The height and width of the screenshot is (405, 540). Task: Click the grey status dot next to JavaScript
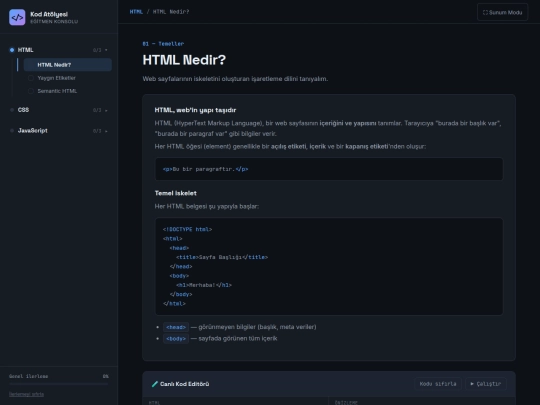12,131
